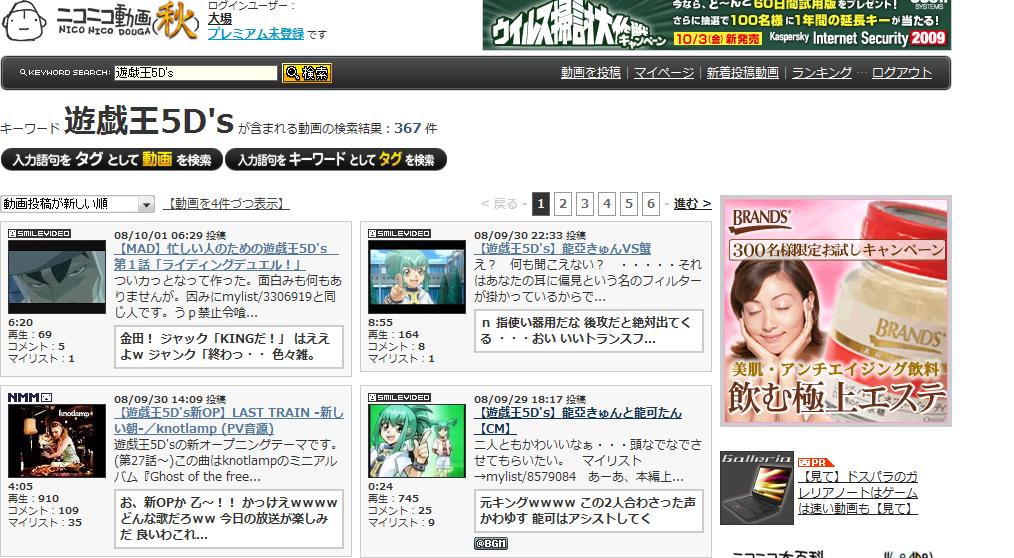Open title link 【MAD】忙しい人のための遊戯王5D's
Viewport: 1014px width, 558px height.
tap(226, 257)
